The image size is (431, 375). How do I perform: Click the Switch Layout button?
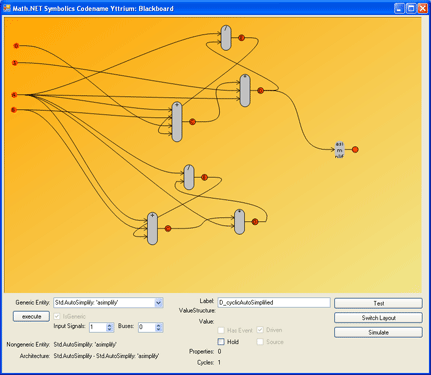[378, 318]
